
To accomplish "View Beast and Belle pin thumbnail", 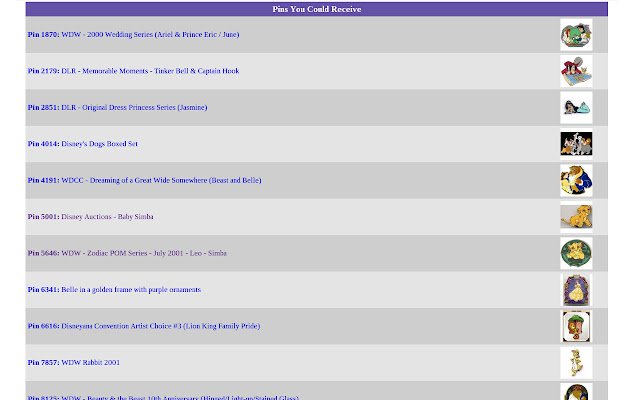I will pyautogui.click(x=576, y=180).
